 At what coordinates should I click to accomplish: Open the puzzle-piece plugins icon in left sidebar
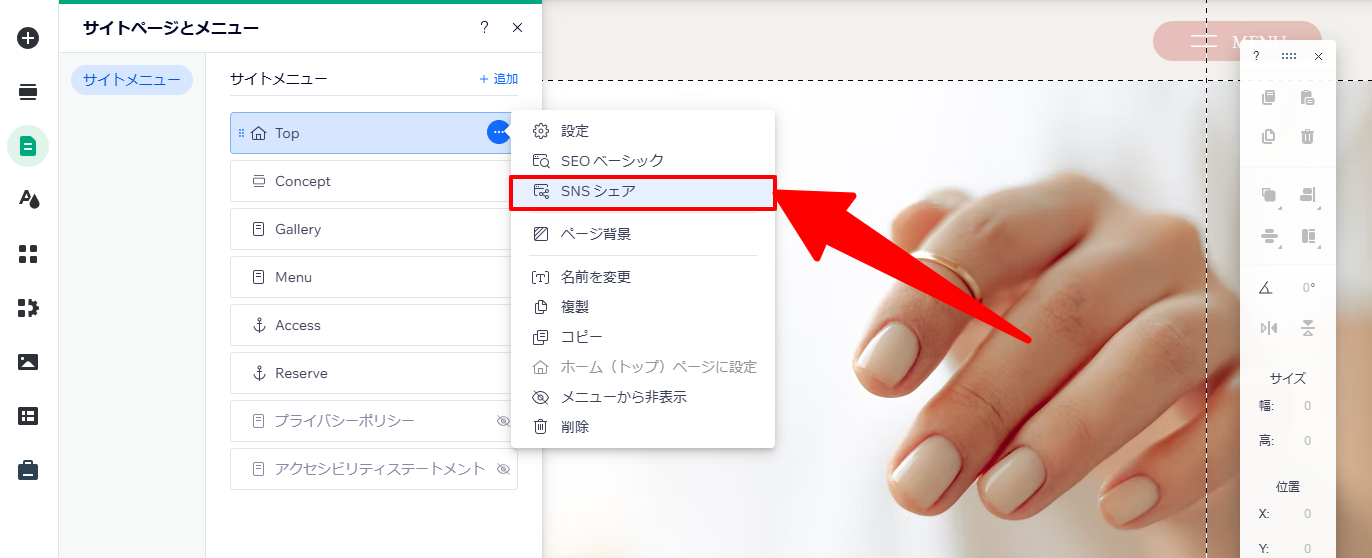(x=28, y=307)
